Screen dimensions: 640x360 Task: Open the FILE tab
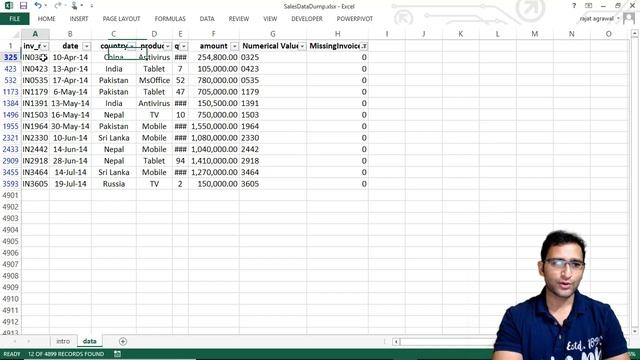pos(15,19)
